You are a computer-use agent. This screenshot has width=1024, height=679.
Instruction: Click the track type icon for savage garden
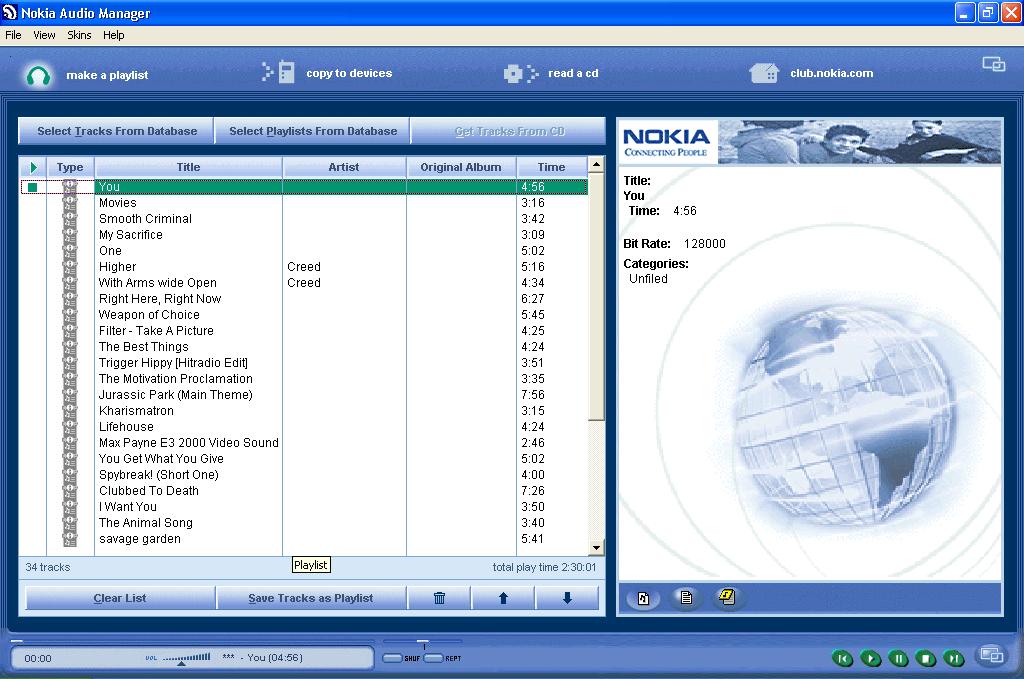point(70,539)
